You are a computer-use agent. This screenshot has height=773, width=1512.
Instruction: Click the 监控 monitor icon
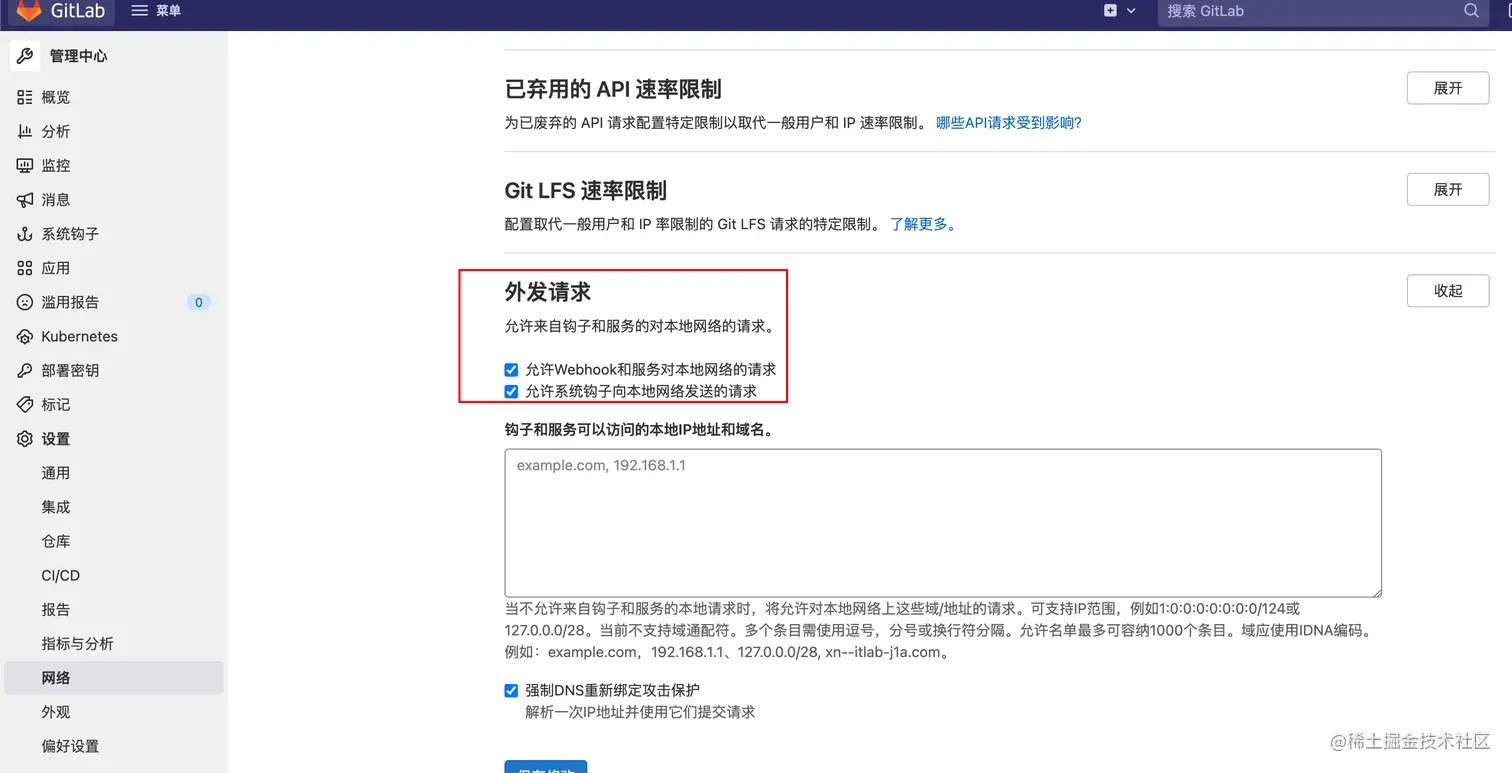coord(25,165)
